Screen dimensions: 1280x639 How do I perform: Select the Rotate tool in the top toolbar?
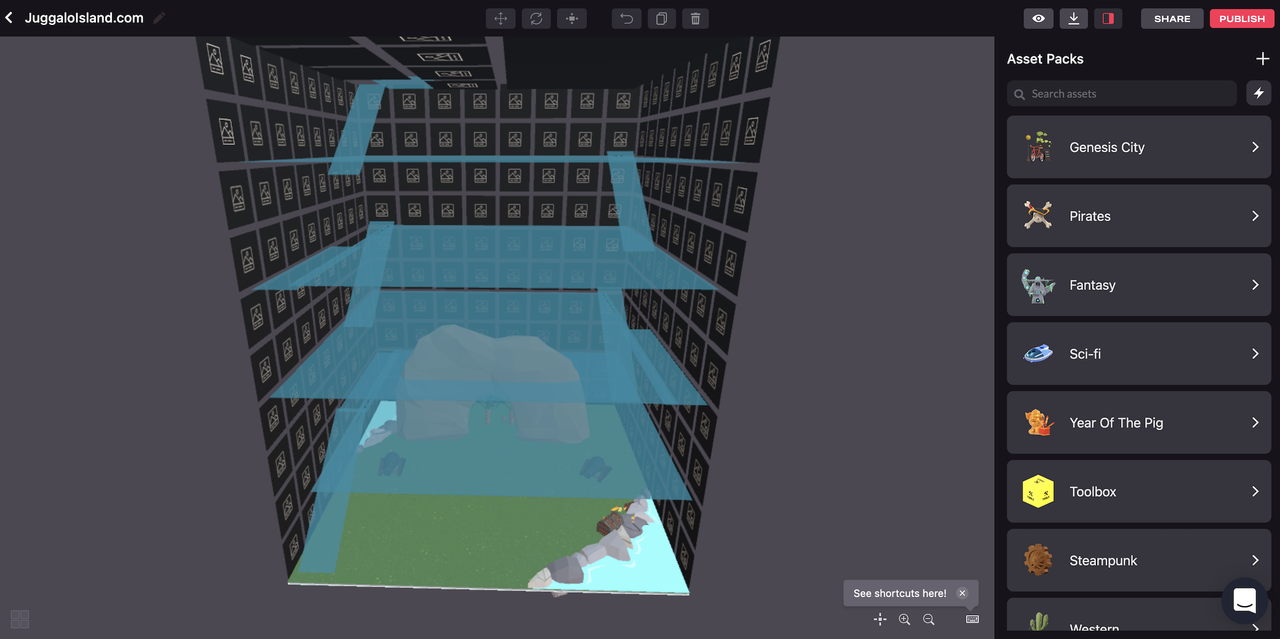(x=536, y=18)
